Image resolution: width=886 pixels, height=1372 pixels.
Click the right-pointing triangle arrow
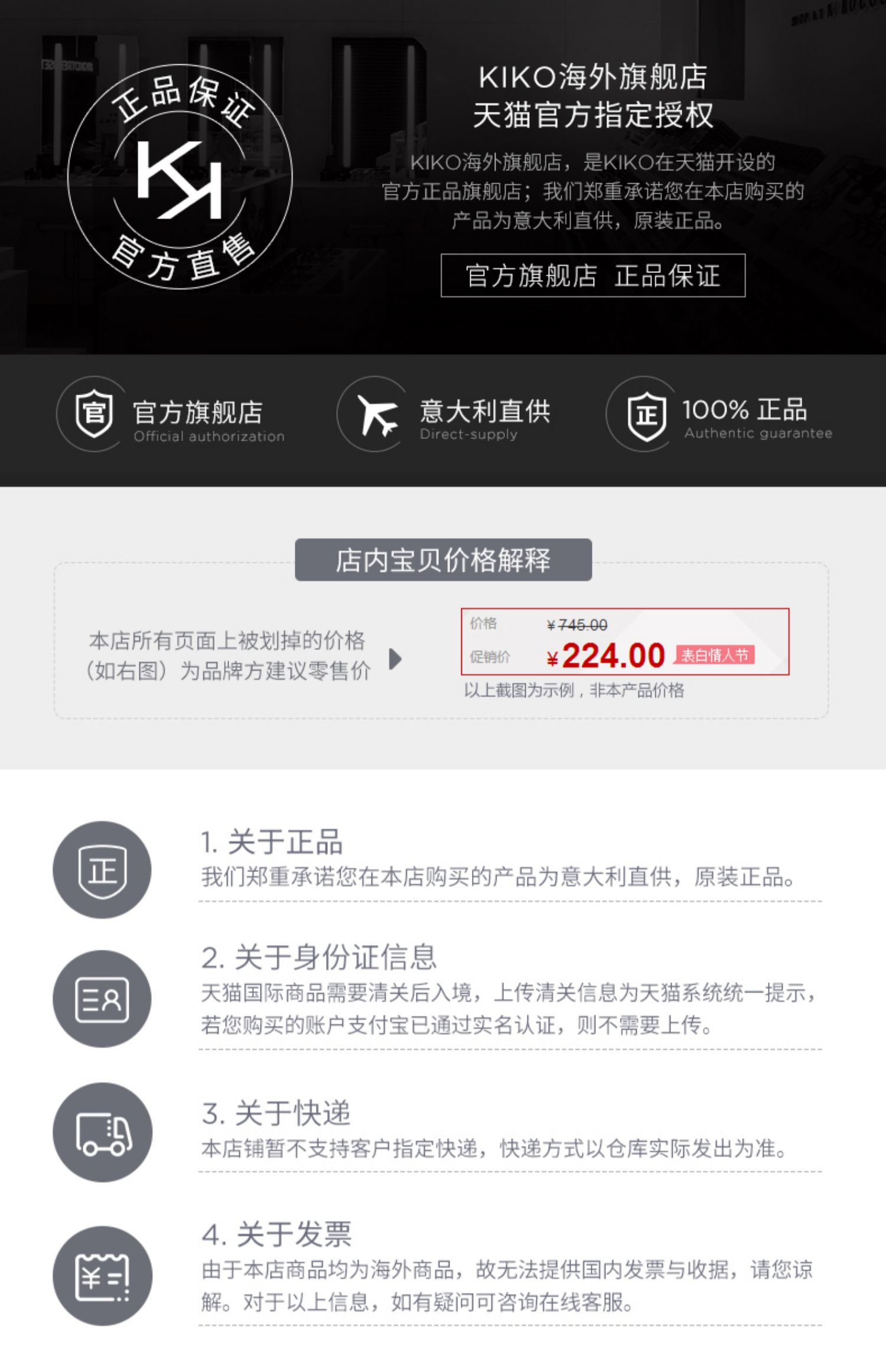[x=396, y=659]
